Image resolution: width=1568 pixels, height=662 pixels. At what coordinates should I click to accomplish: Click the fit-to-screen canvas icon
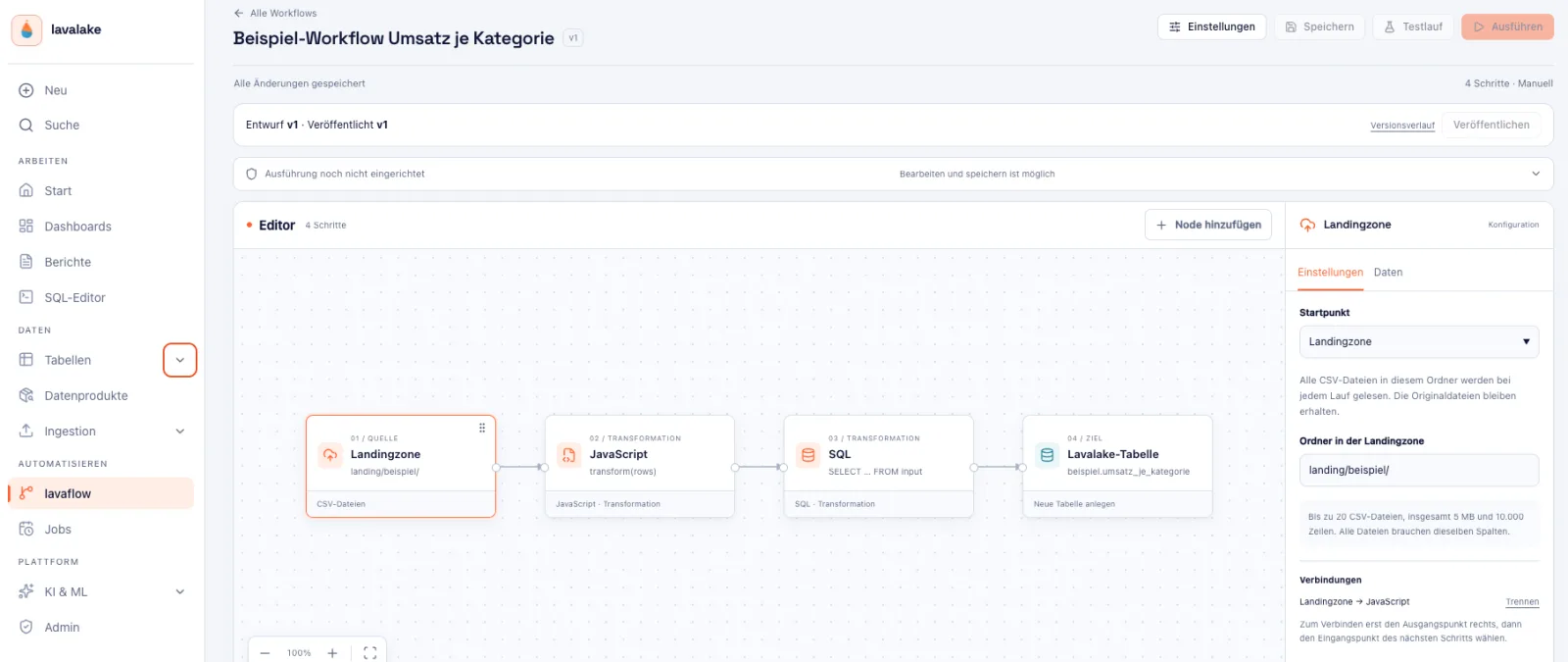click(x=370, y=653)
